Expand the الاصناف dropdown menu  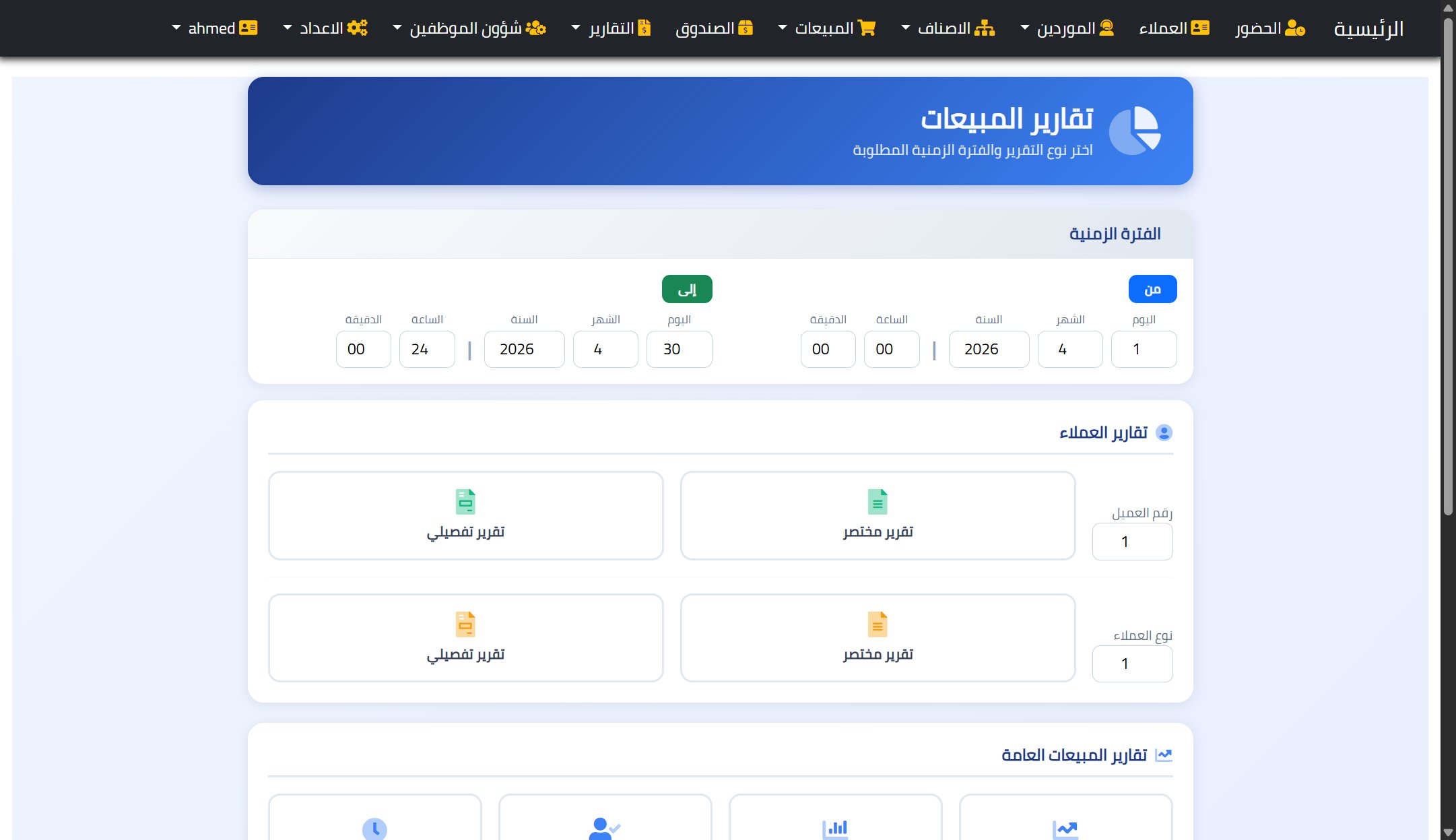pyautogui.click(x=948, y=28)
